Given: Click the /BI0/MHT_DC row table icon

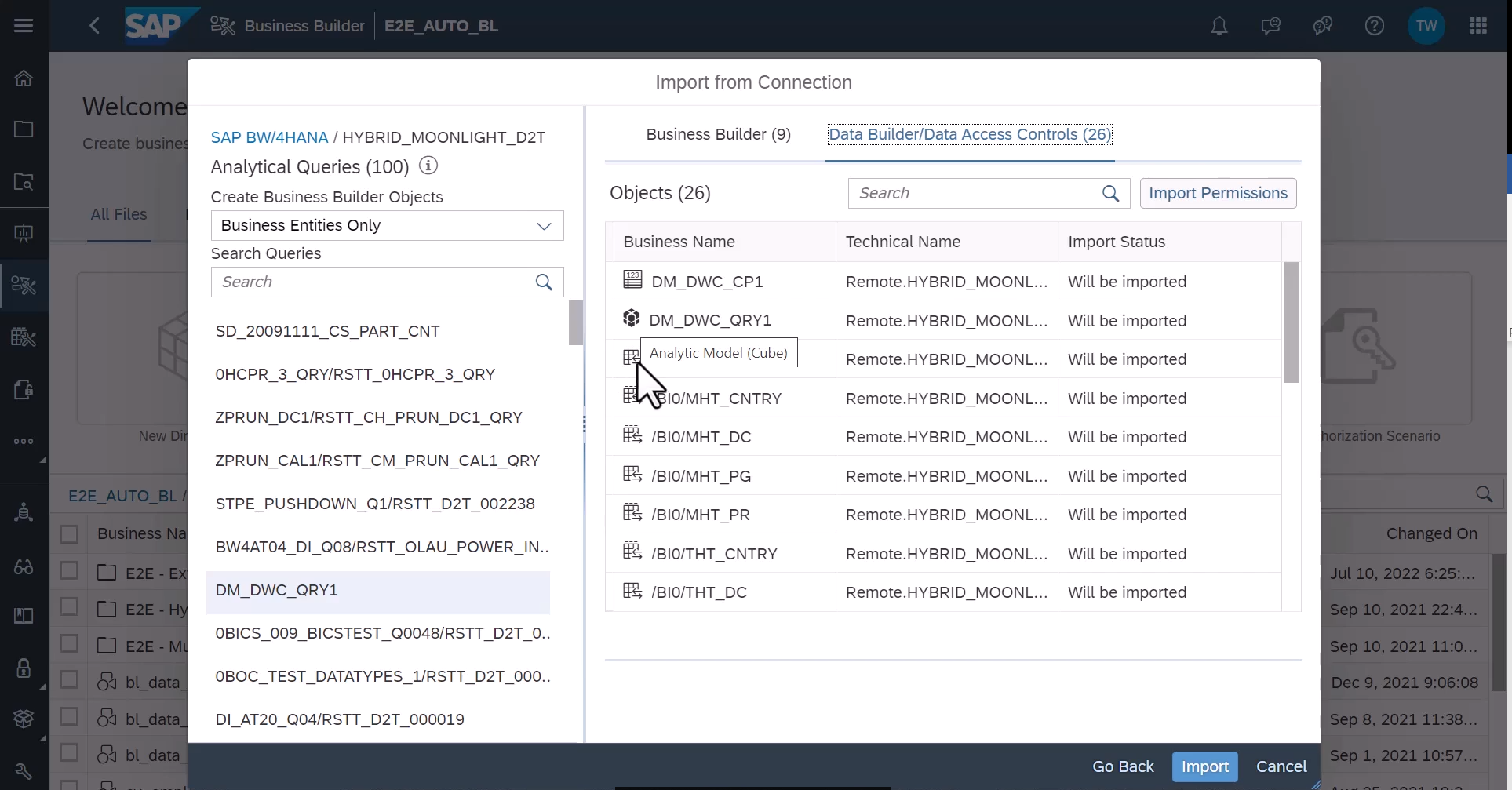Looking at the screenshot, I should click(632, 435).
